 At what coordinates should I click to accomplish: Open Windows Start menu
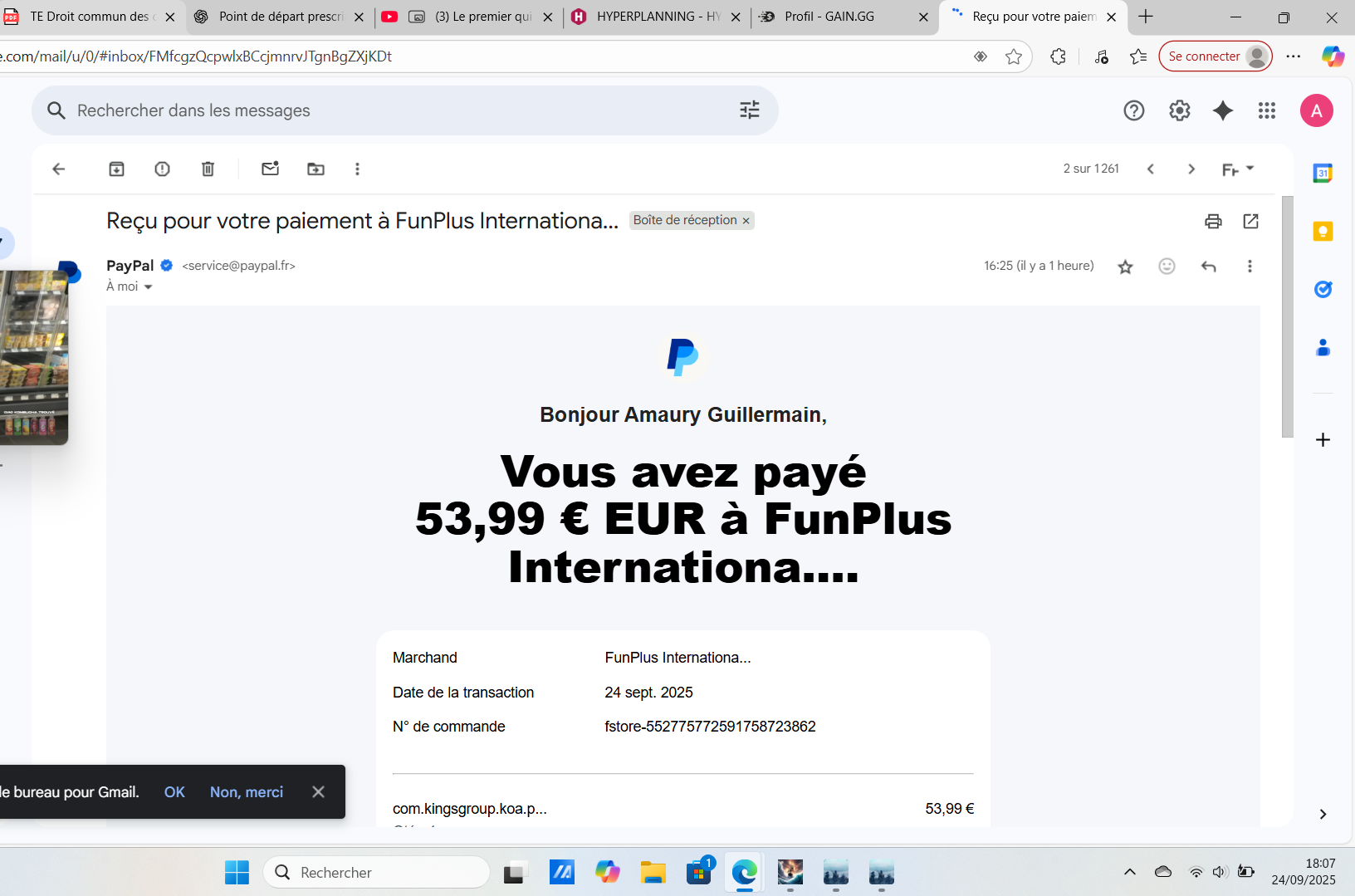[237, 873]
